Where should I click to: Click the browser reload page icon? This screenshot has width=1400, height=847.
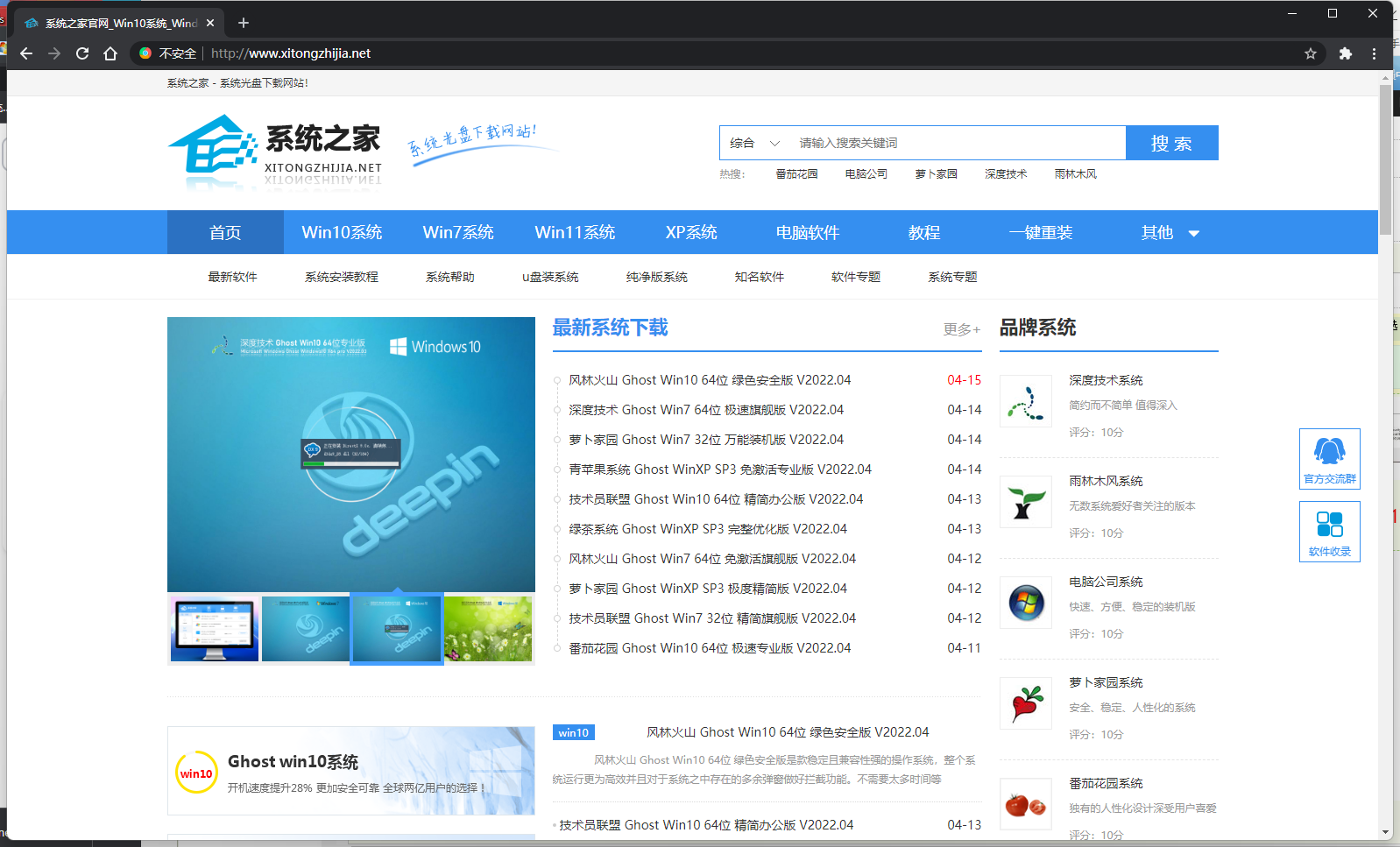pos(82,53)
